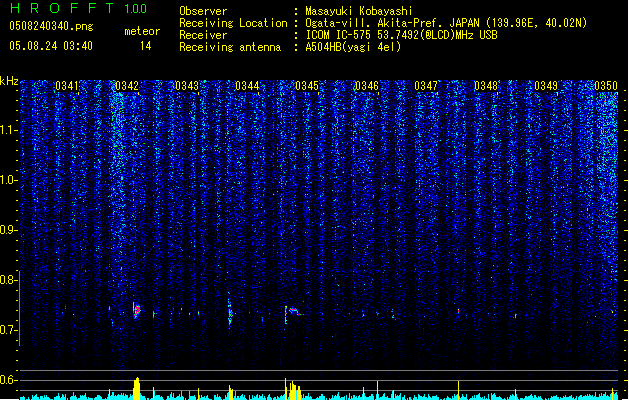
Task: Click the 0346 time marker
Action: (x=367, y=86)
